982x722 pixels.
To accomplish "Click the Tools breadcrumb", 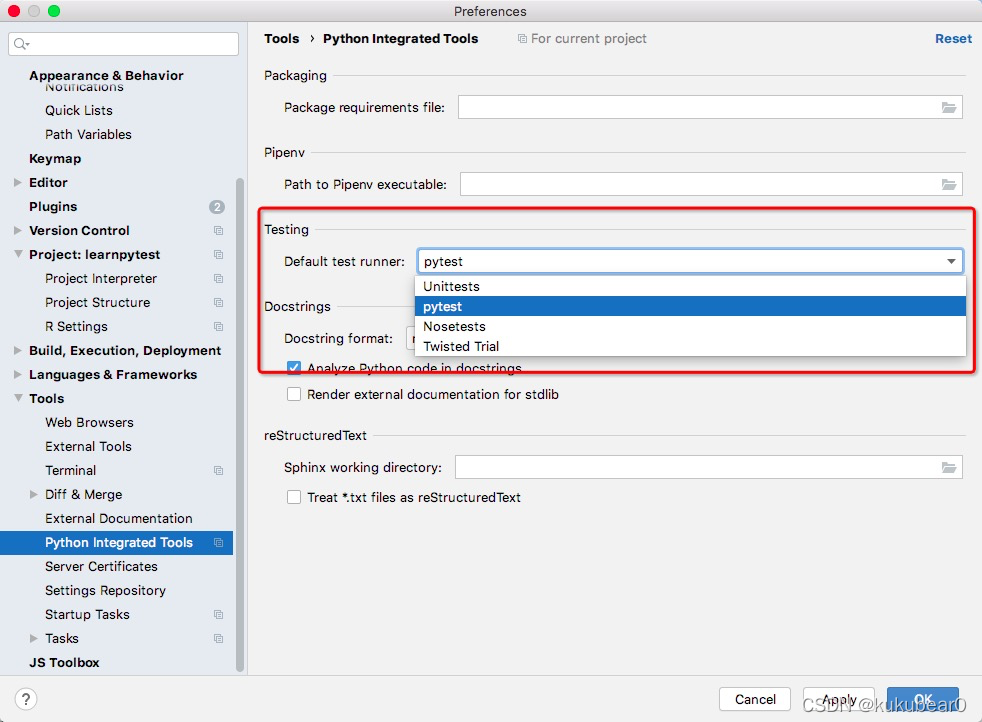I will click(282, 39).
